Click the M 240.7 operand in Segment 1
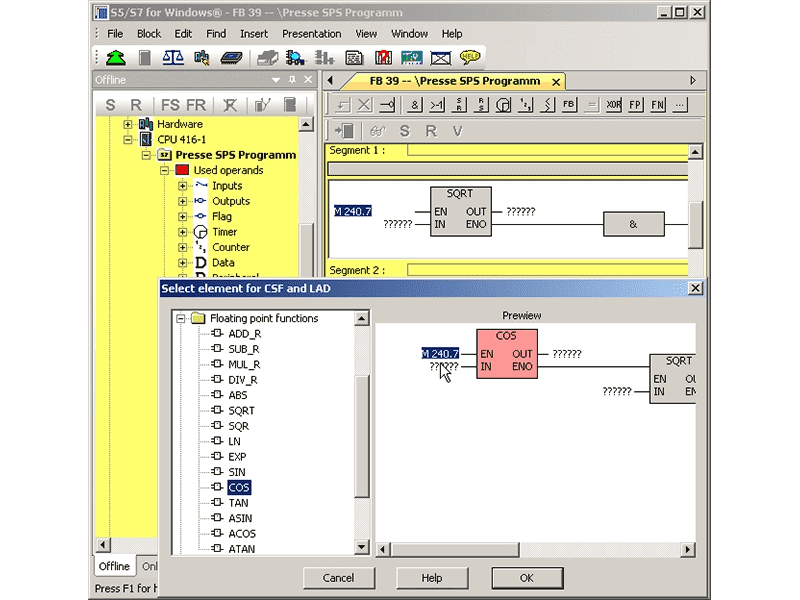 pyautogui.click(x=353, y=211)
